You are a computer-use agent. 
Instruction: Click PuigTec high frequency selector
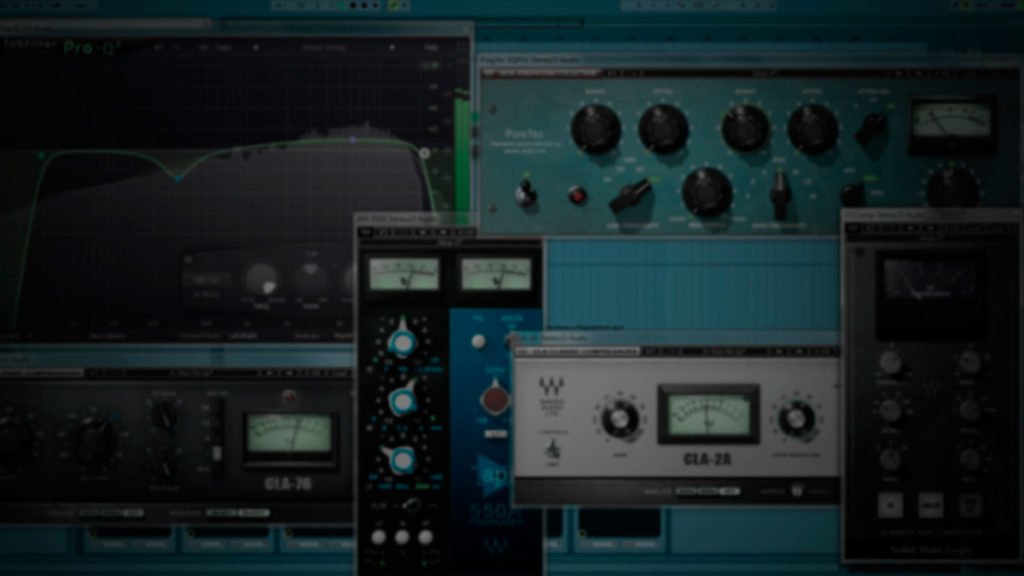click(780, 194)
